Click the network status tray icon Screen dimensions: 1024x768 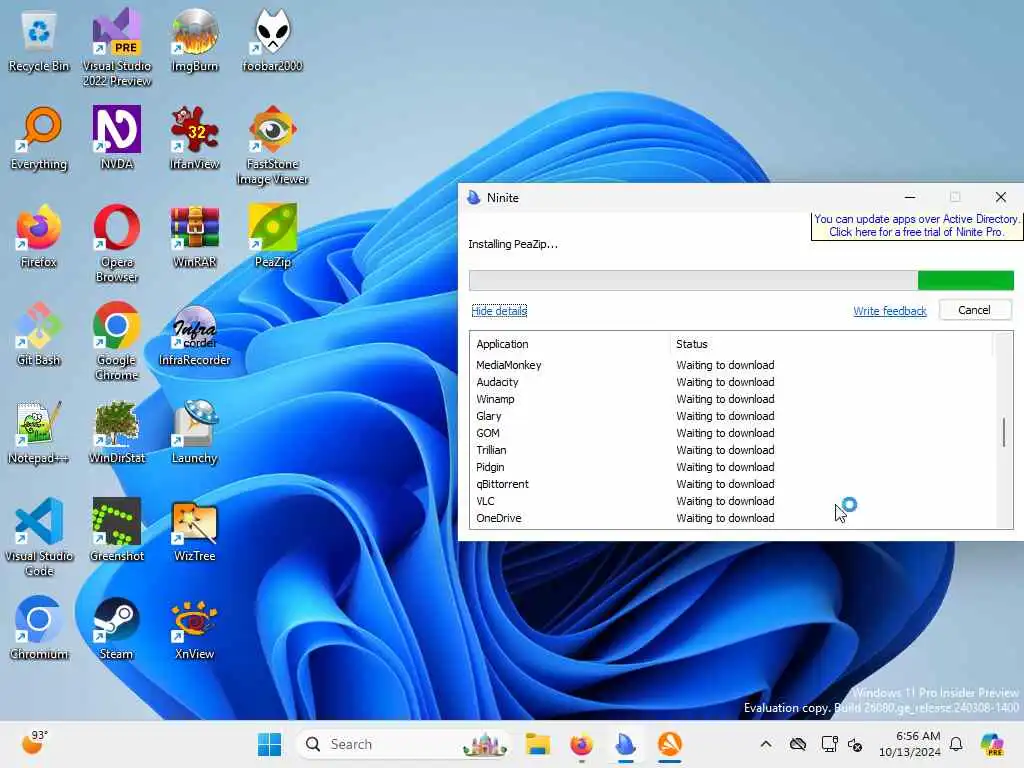(829, 744)
